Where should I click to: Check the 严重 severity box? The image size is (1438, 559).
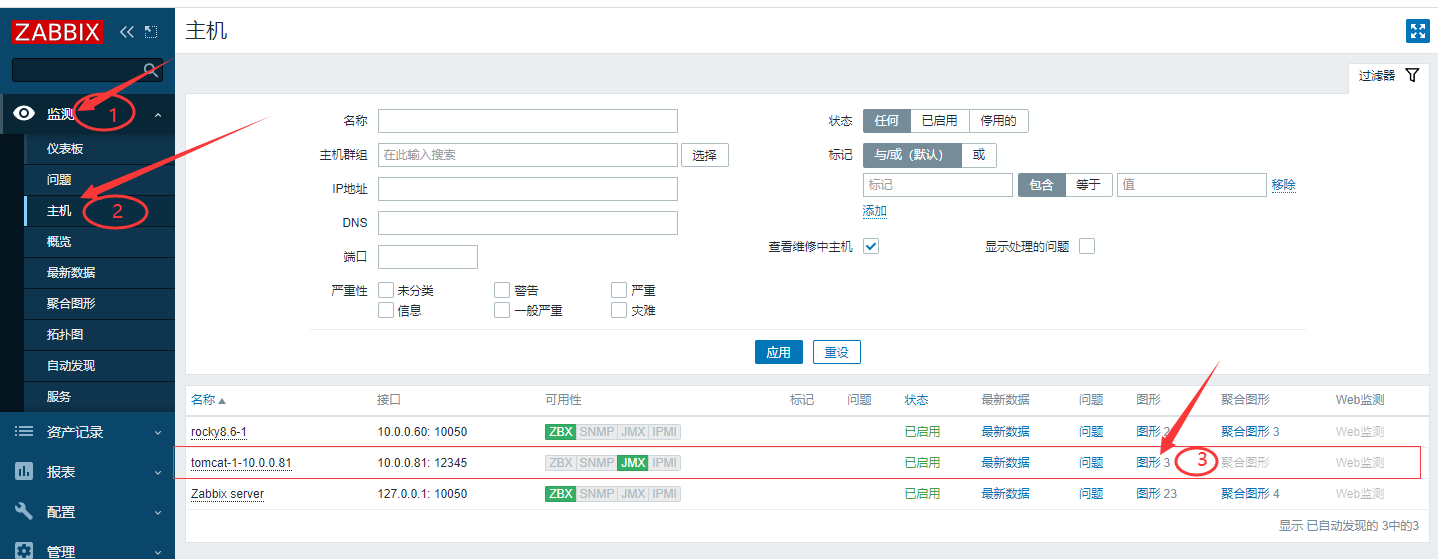coord(619,290)
